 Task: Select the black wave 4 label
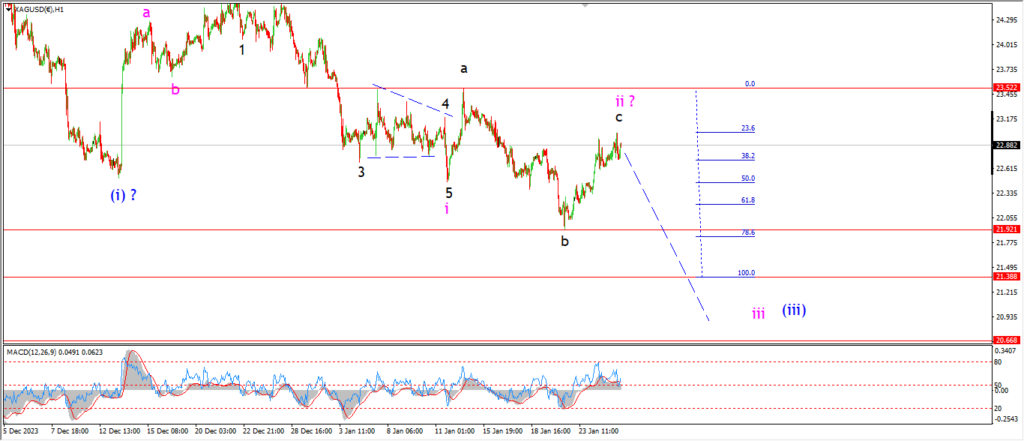point(445,104)
